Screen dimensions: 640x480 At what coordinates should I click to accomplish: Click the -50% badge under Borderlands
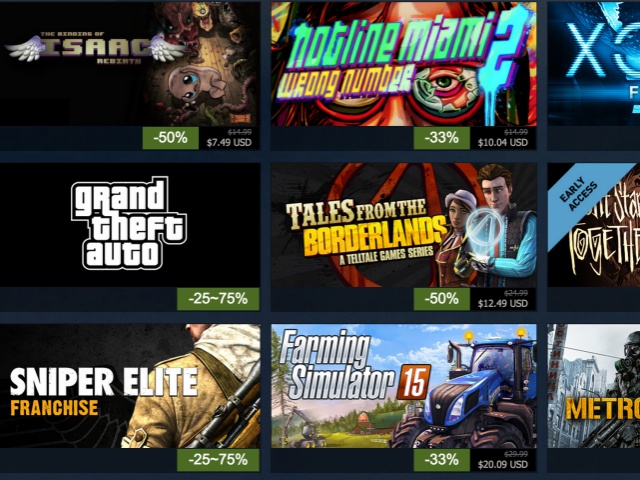(x=442, y=299)
